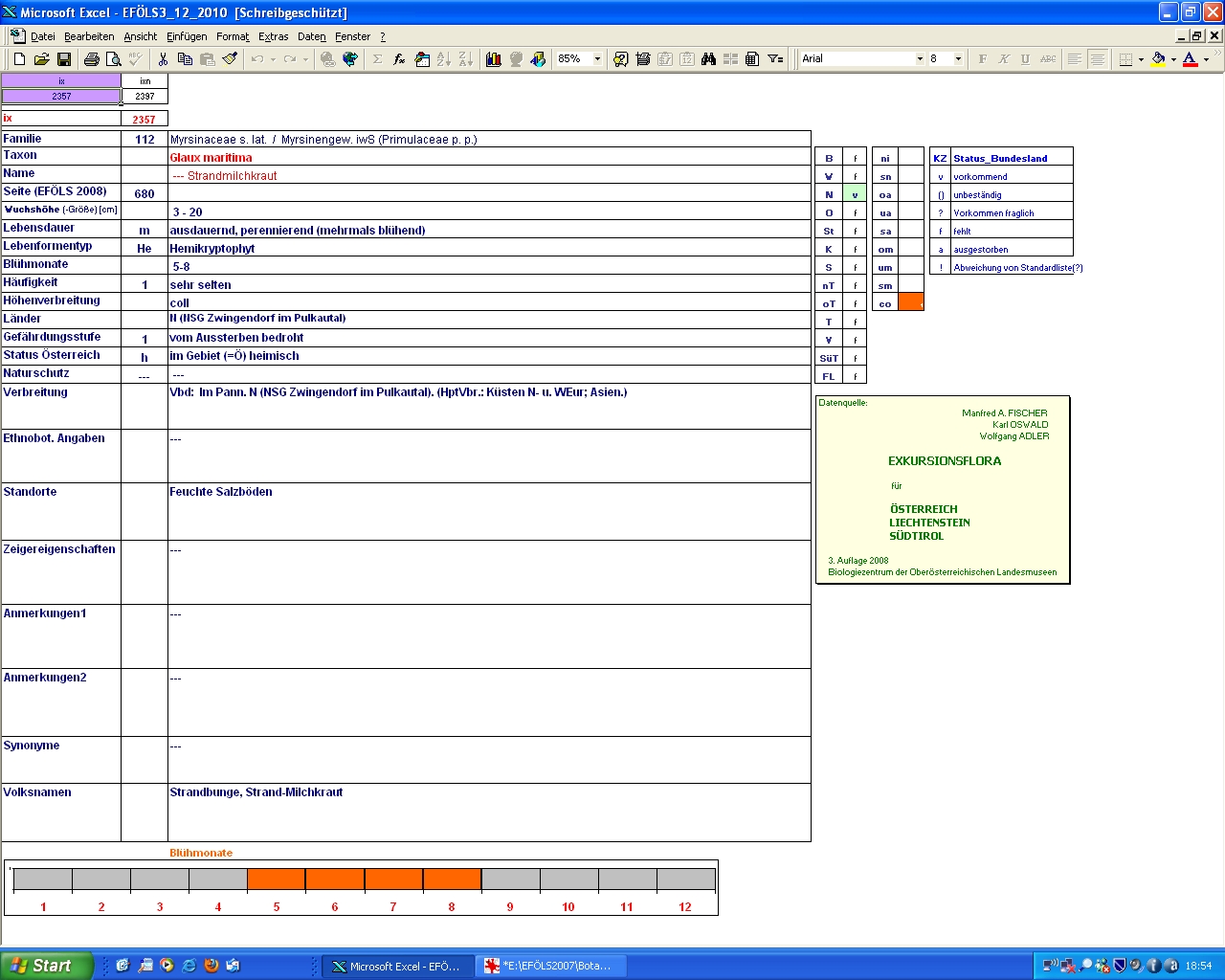Apply yellow fill with paint bucket
This screenshot has width=1225, height=980.
pos(1158,59)
